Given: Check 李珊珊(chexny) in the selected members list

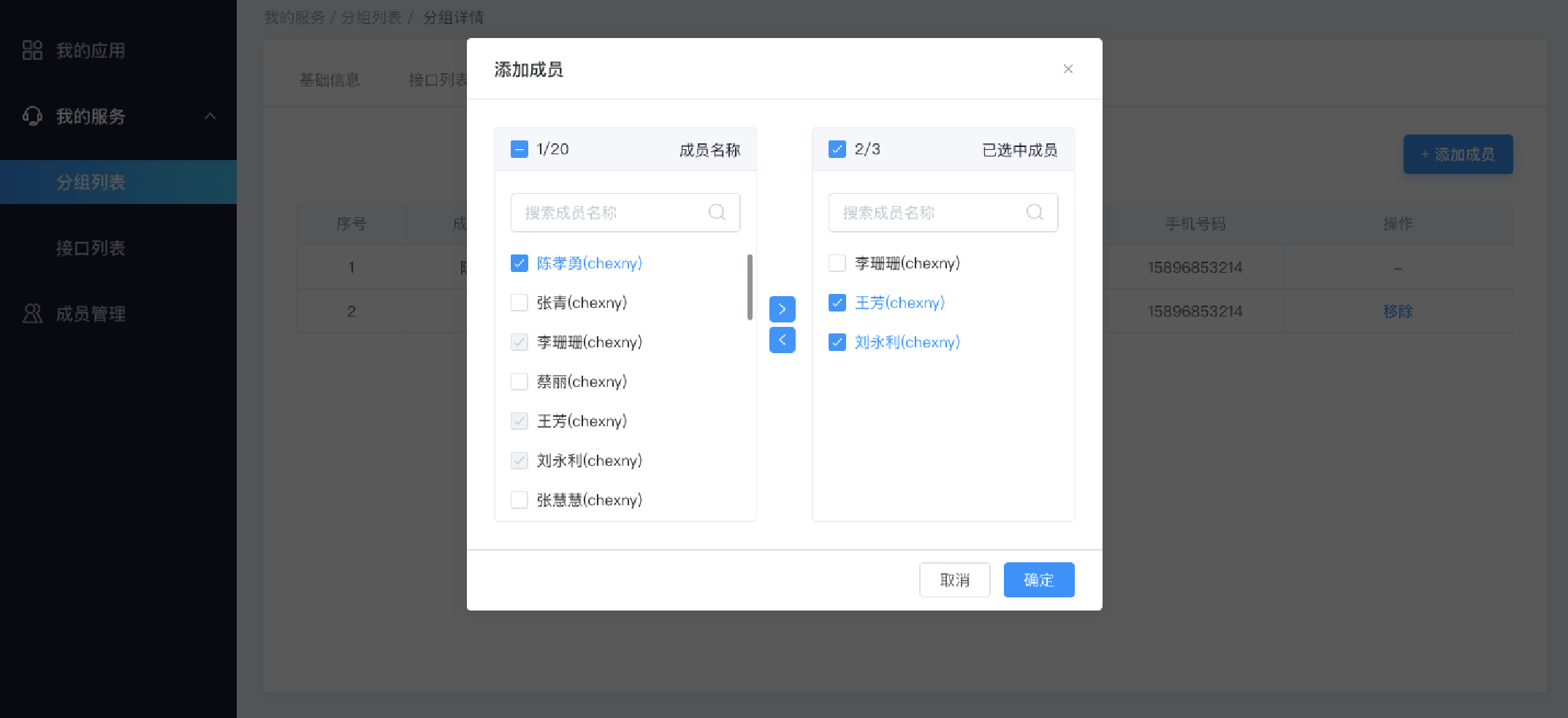Looking at the screenshot, I should coord(837,263).
